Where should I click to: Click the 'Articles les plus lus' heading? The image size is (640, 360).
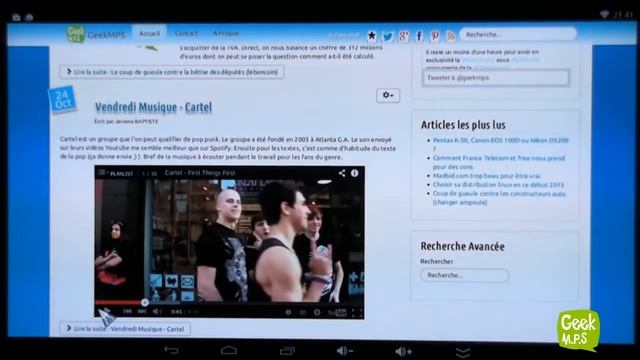[x=463, y=125]
